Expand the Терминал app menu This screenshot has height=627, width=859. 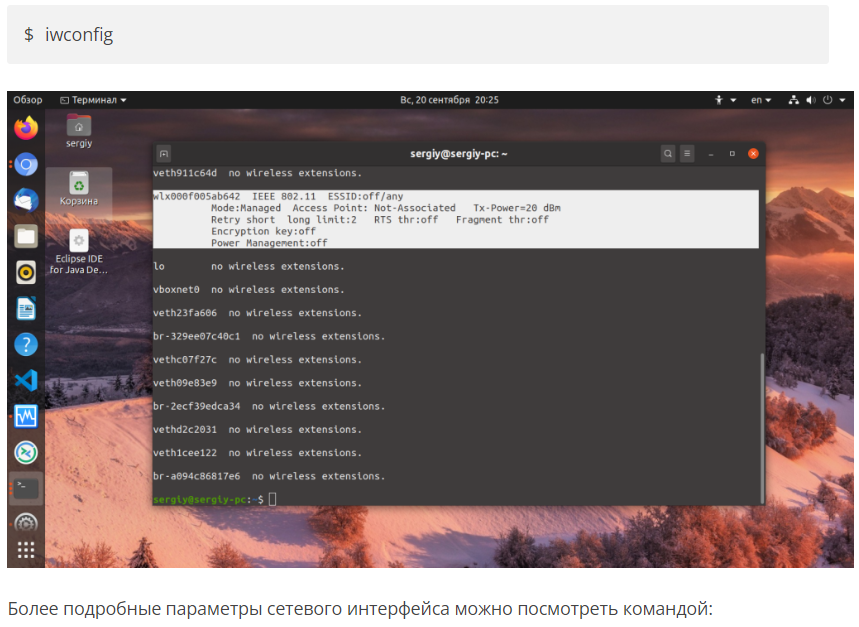coord(94,100)
